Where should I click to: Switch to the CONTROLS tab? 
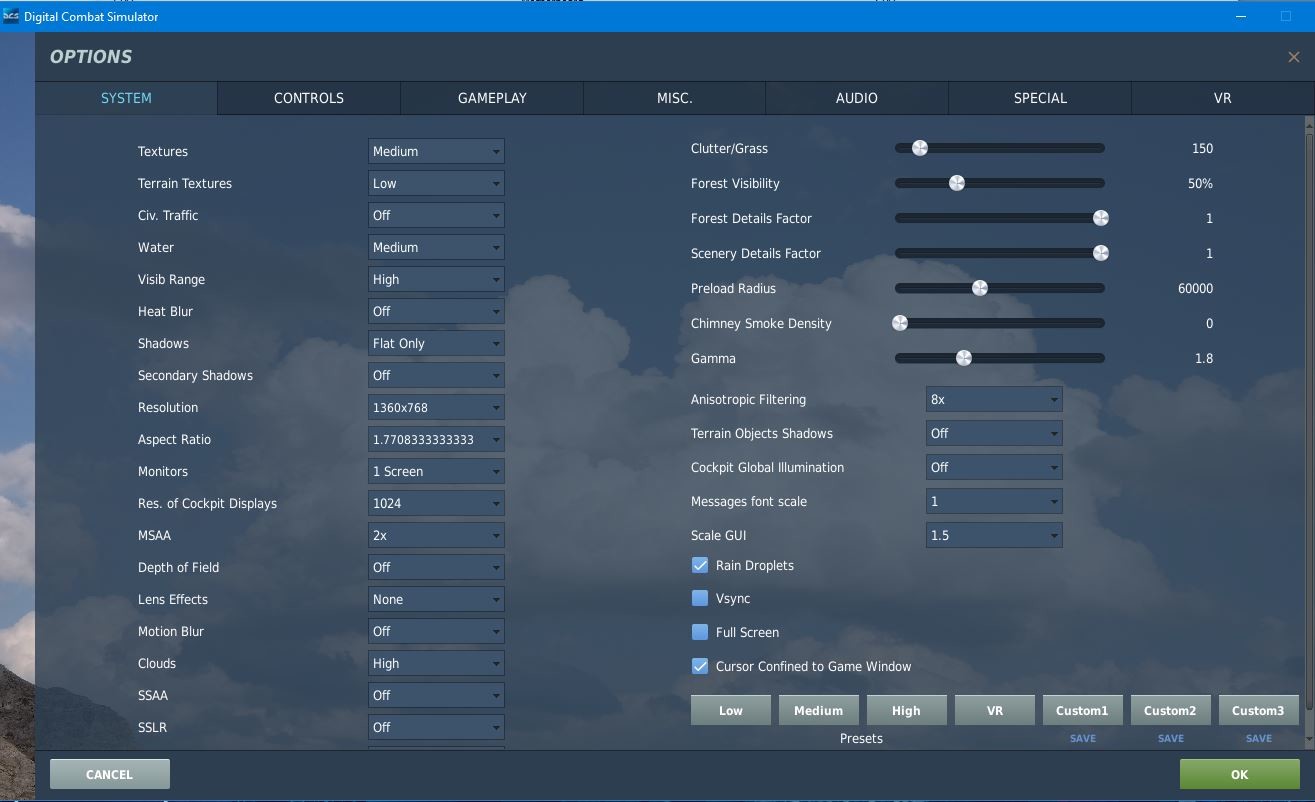(309, 98)
